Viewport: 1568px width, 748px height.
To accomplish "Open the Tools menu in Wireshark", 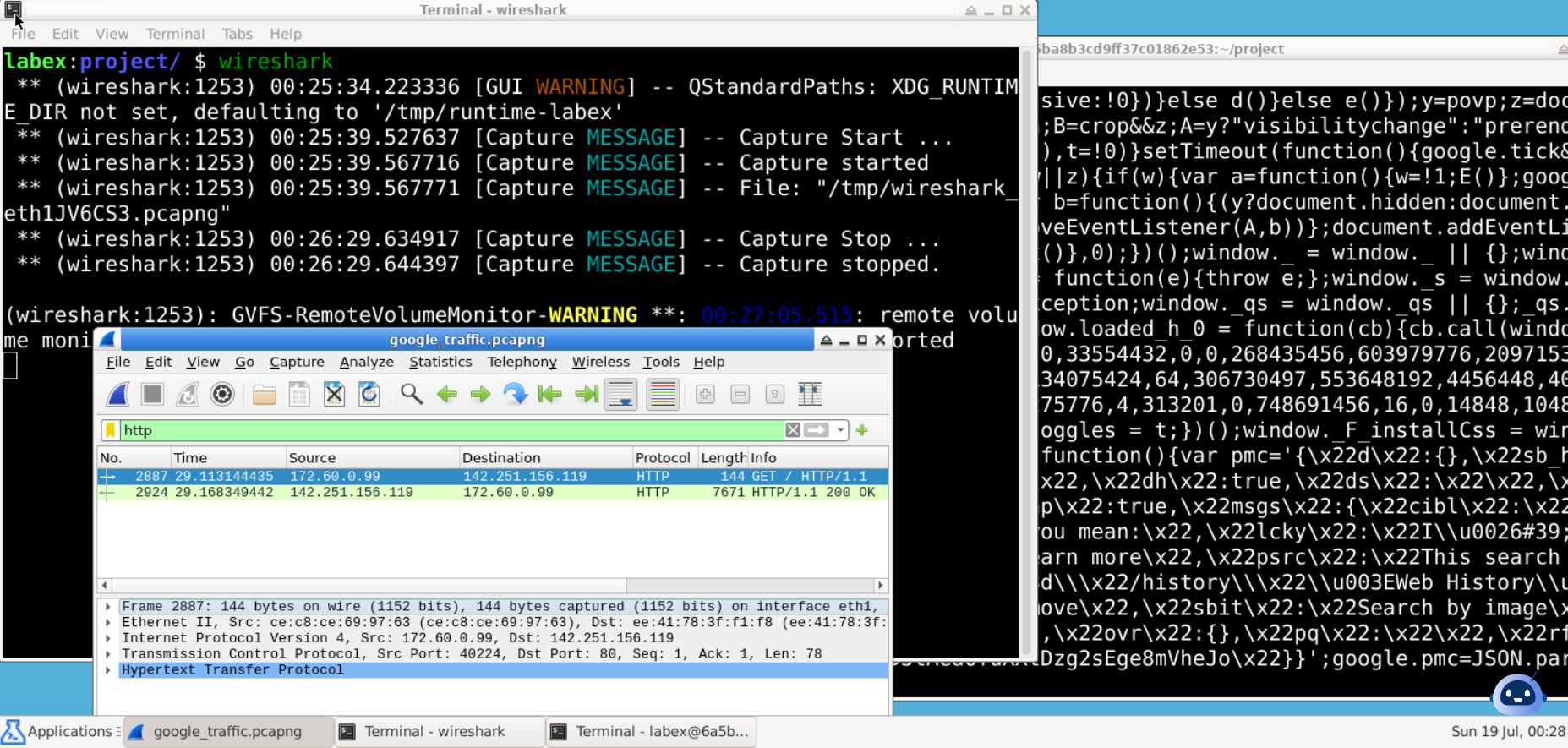I will 661,362.
